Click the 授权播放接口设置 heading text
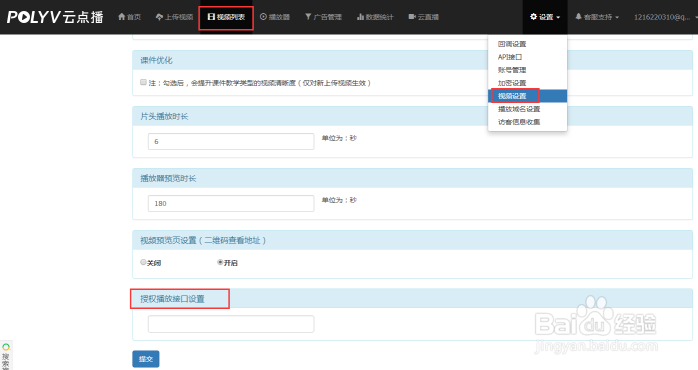698x370 pixels. click(x=172, y=299)
